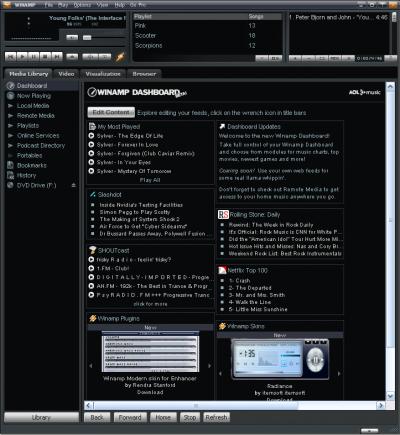
Task: Click Download under Winamp Modern skin plugin
Action: (150, 392)
